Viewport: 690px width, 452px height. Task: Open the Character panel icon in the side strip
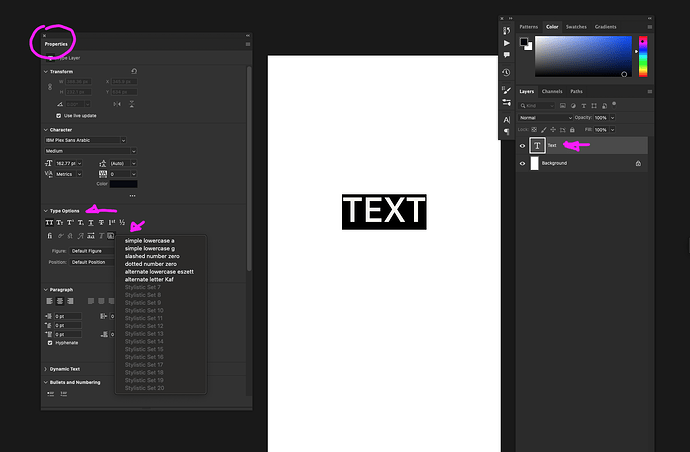(507, 120)
